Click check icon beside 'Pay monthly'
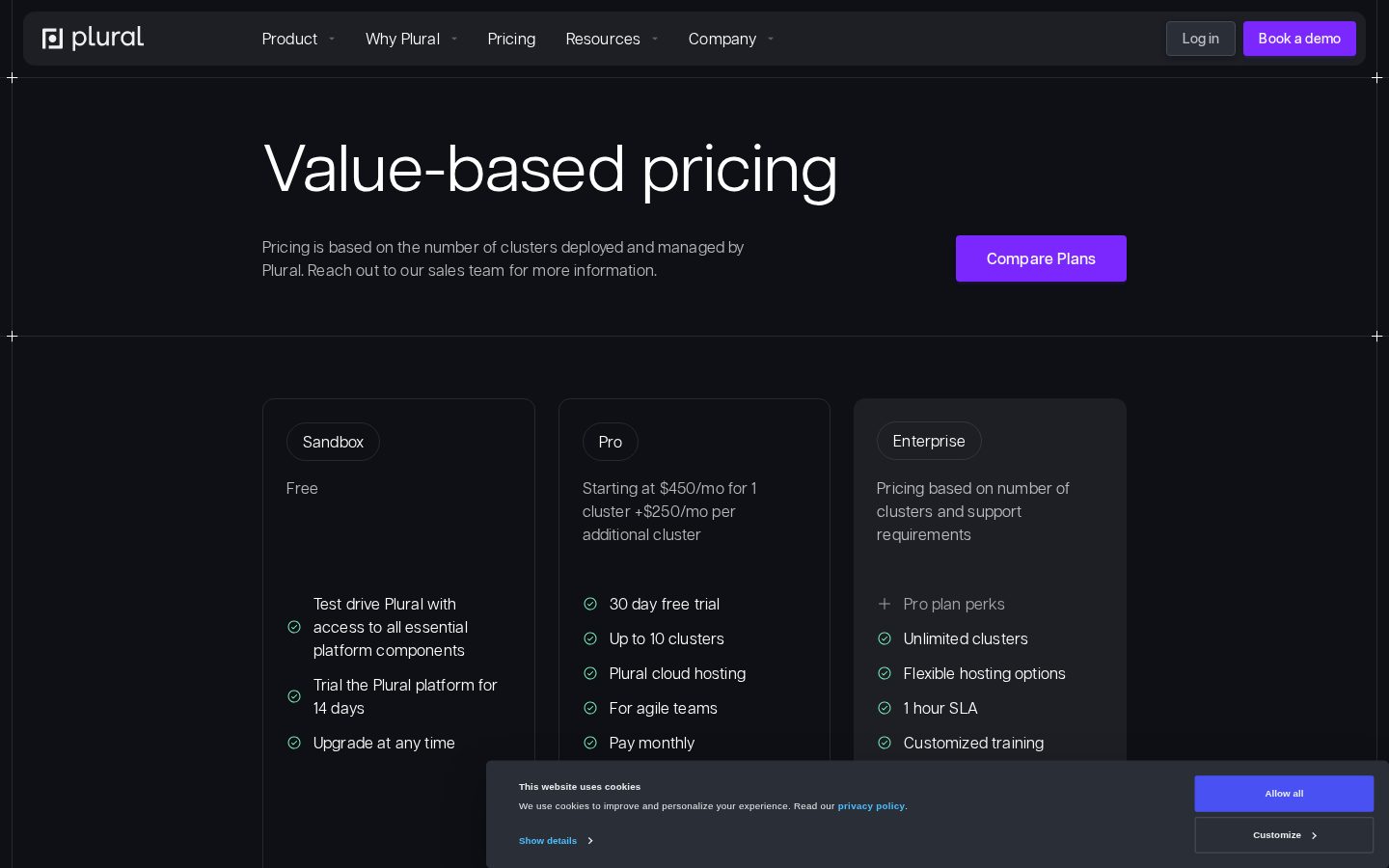Viewport: 1389px width, 868px height. 590,743
